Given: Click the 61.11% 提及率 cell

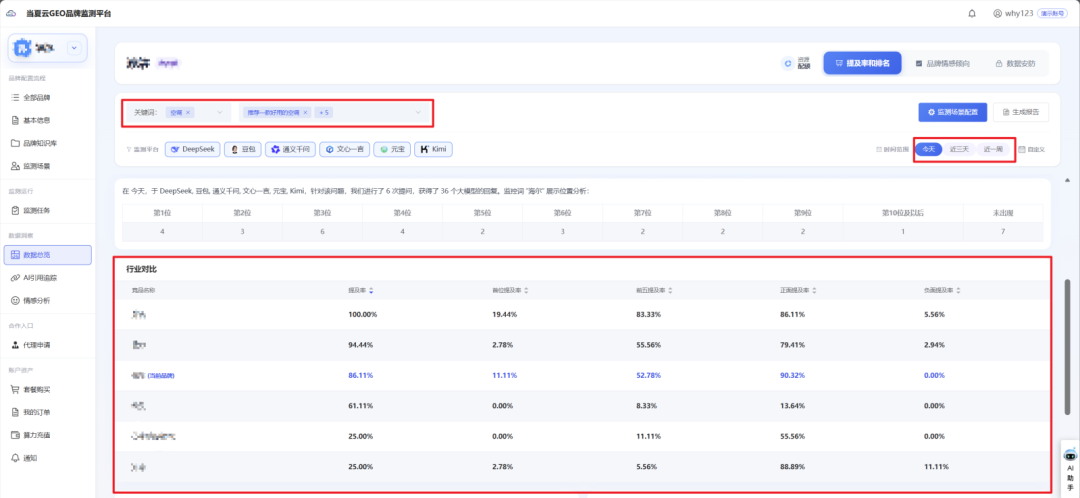Looking at the screenshot, I should coord(361,406).
